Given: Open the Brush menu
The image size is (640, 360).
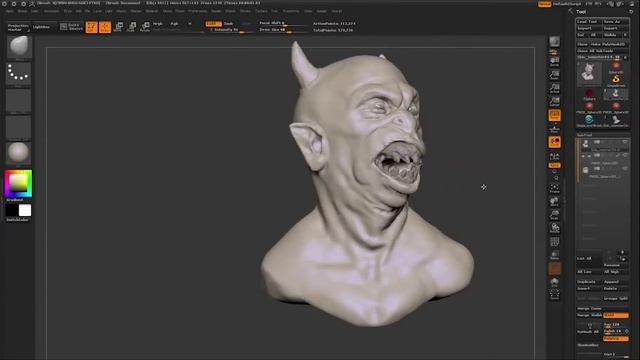Looking at the screenshot, I should pos(22,11).
